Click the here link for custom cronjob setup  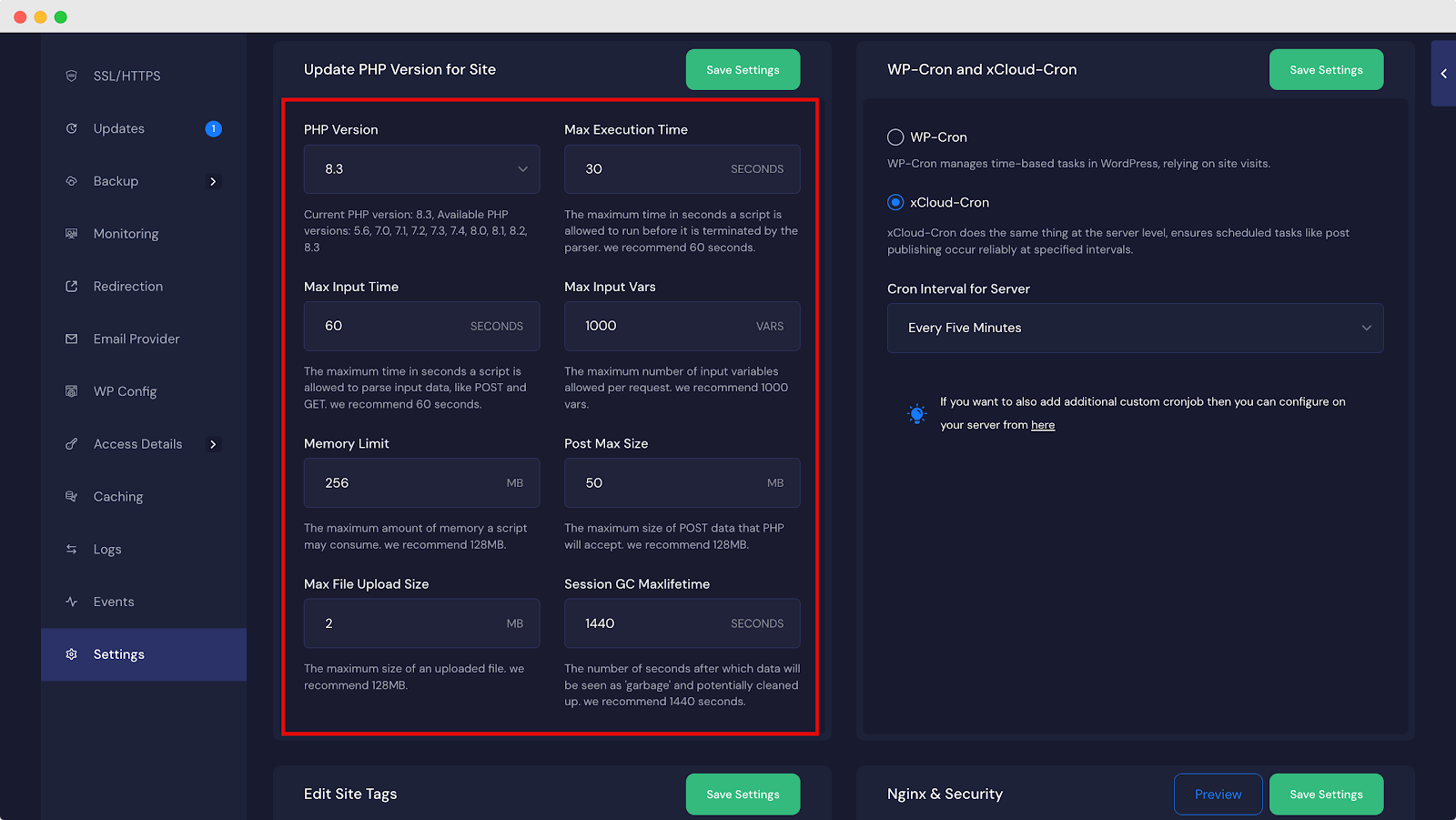(x=1043, y=424)
